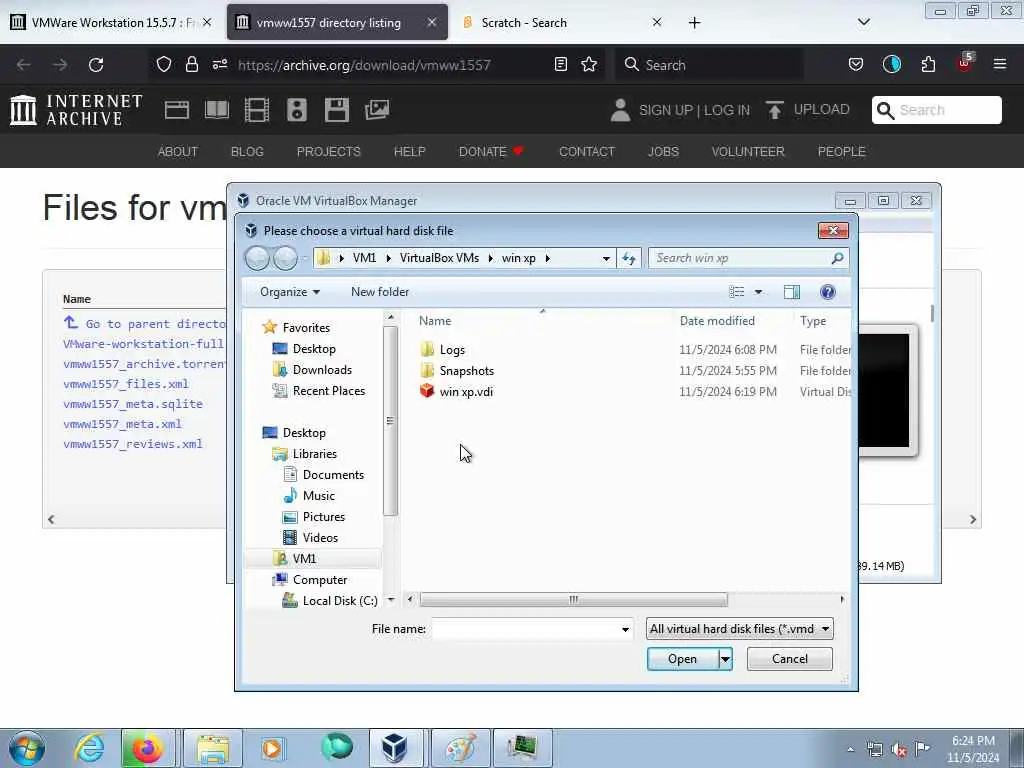Bookmark this page with star icon

(589, 65)
